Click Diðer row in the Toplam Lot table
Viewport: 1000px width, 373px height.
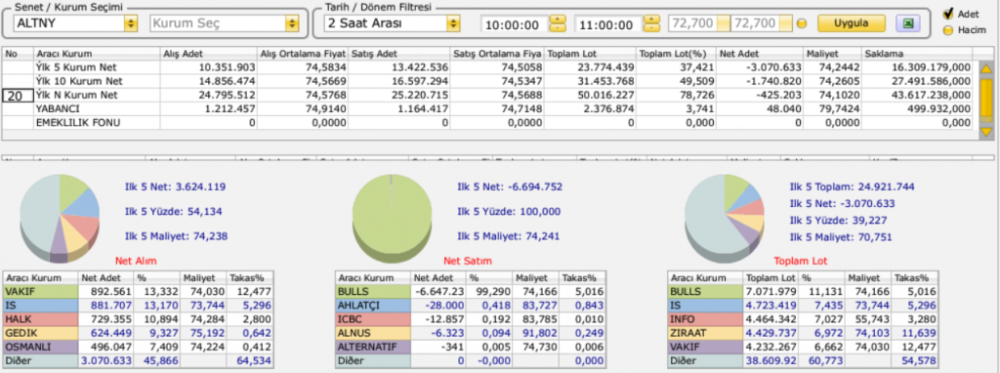803,361
